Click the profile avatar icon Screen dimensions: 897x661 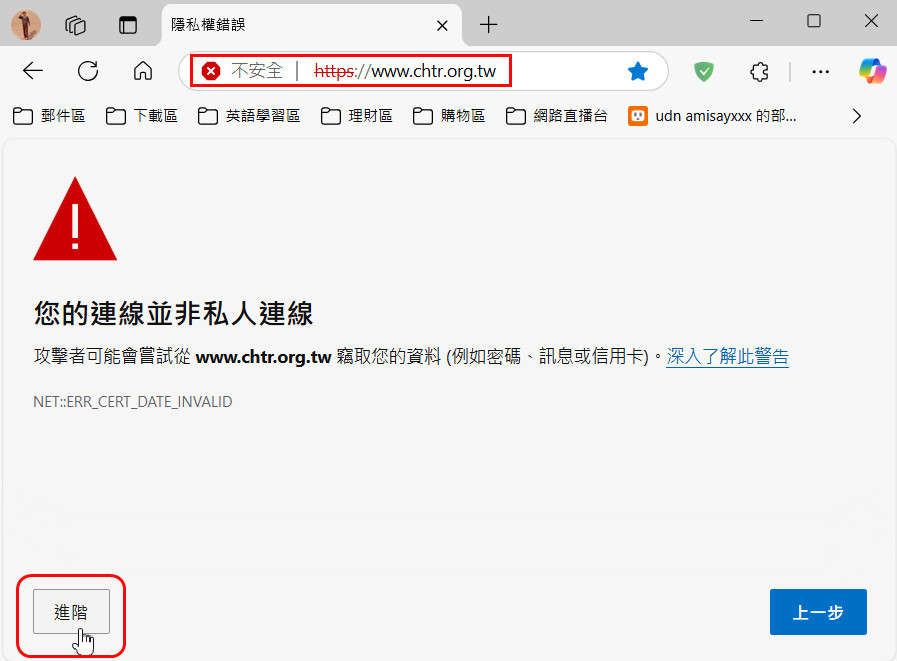[26, 24]
